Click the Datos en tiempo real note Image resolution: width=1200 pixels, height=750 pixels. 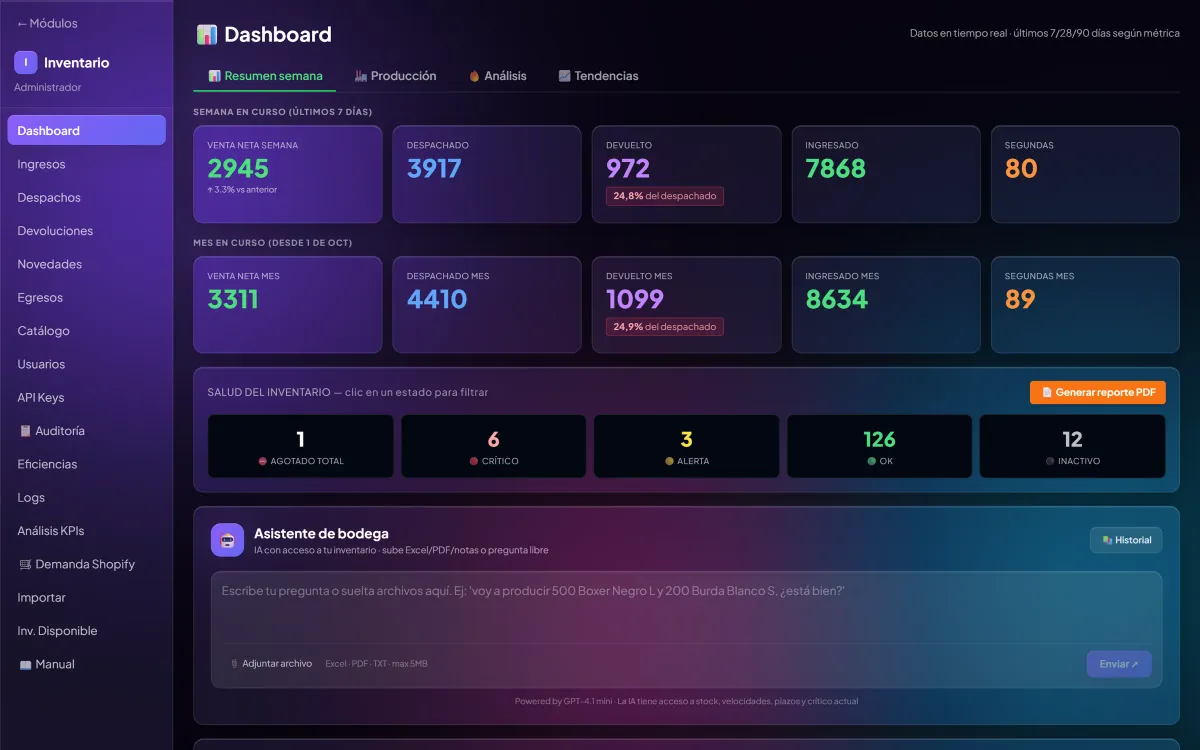click(x=1045, y=33)
